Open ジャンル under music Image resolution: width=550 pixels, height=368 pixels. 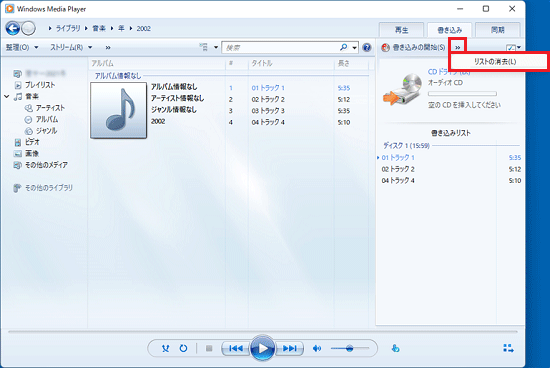tap(46, 131)
